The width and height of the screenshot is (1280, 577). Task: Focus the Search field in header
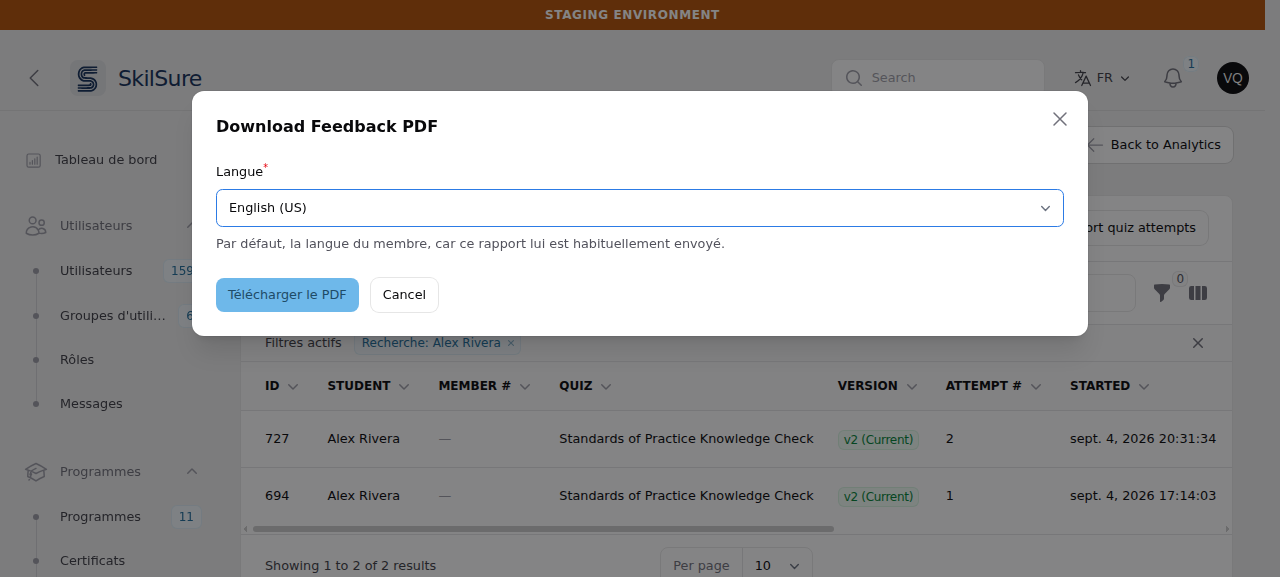938,78
